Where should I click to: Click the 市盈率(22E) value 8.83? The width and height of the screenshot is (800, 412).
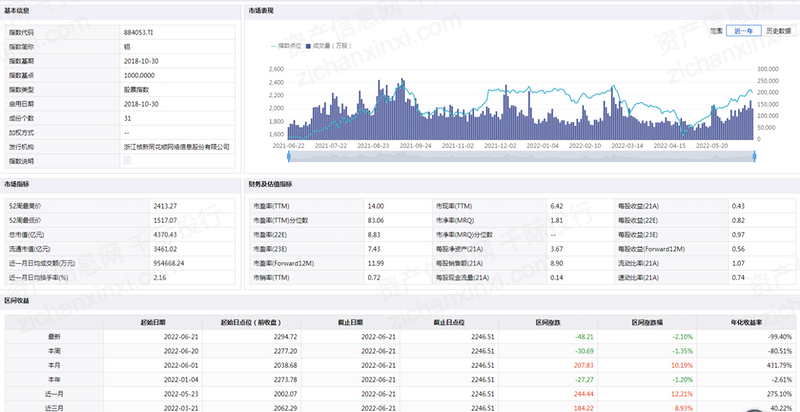pos(374,235)
